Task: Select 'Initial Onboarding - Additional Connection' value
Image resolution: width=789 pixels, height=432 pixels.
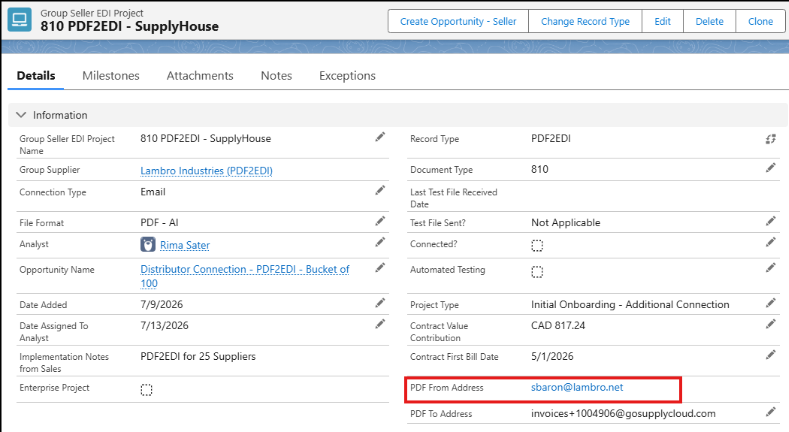Action: click(630, 304)
